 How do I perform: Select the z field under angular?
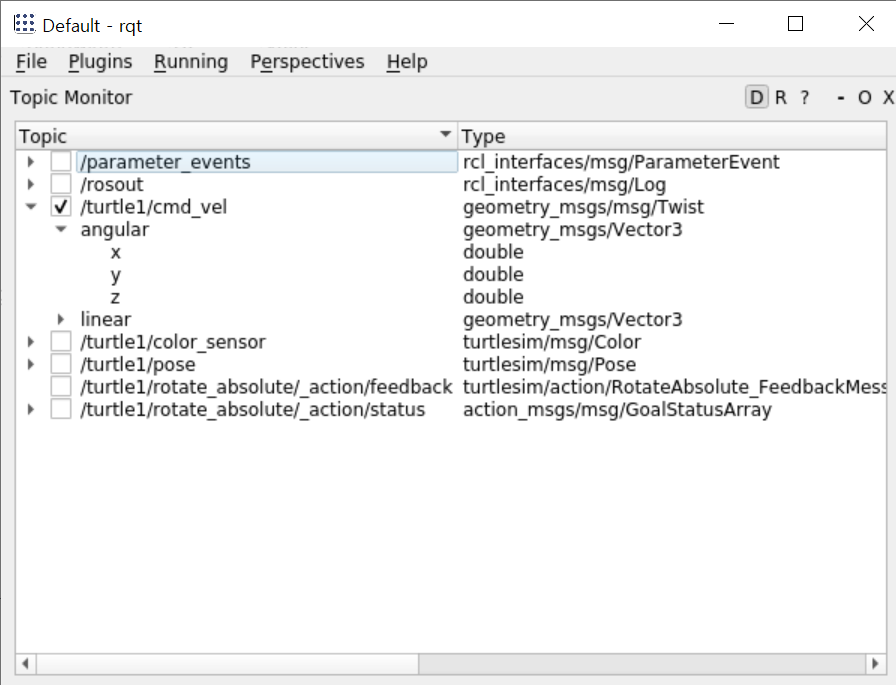point(115,297)
